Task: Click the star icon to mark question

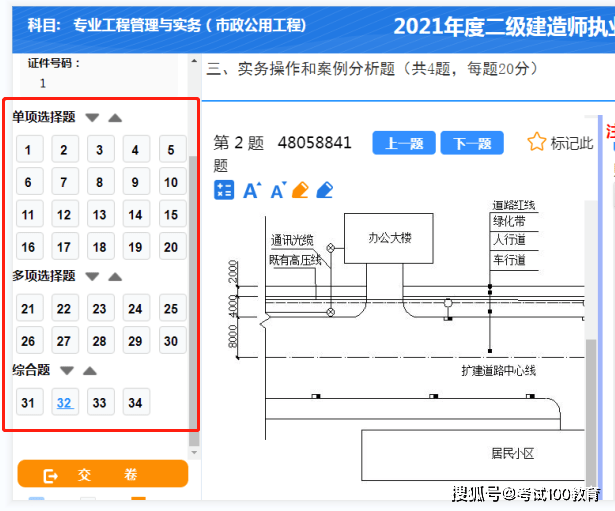Action: [x=537, y=142]
